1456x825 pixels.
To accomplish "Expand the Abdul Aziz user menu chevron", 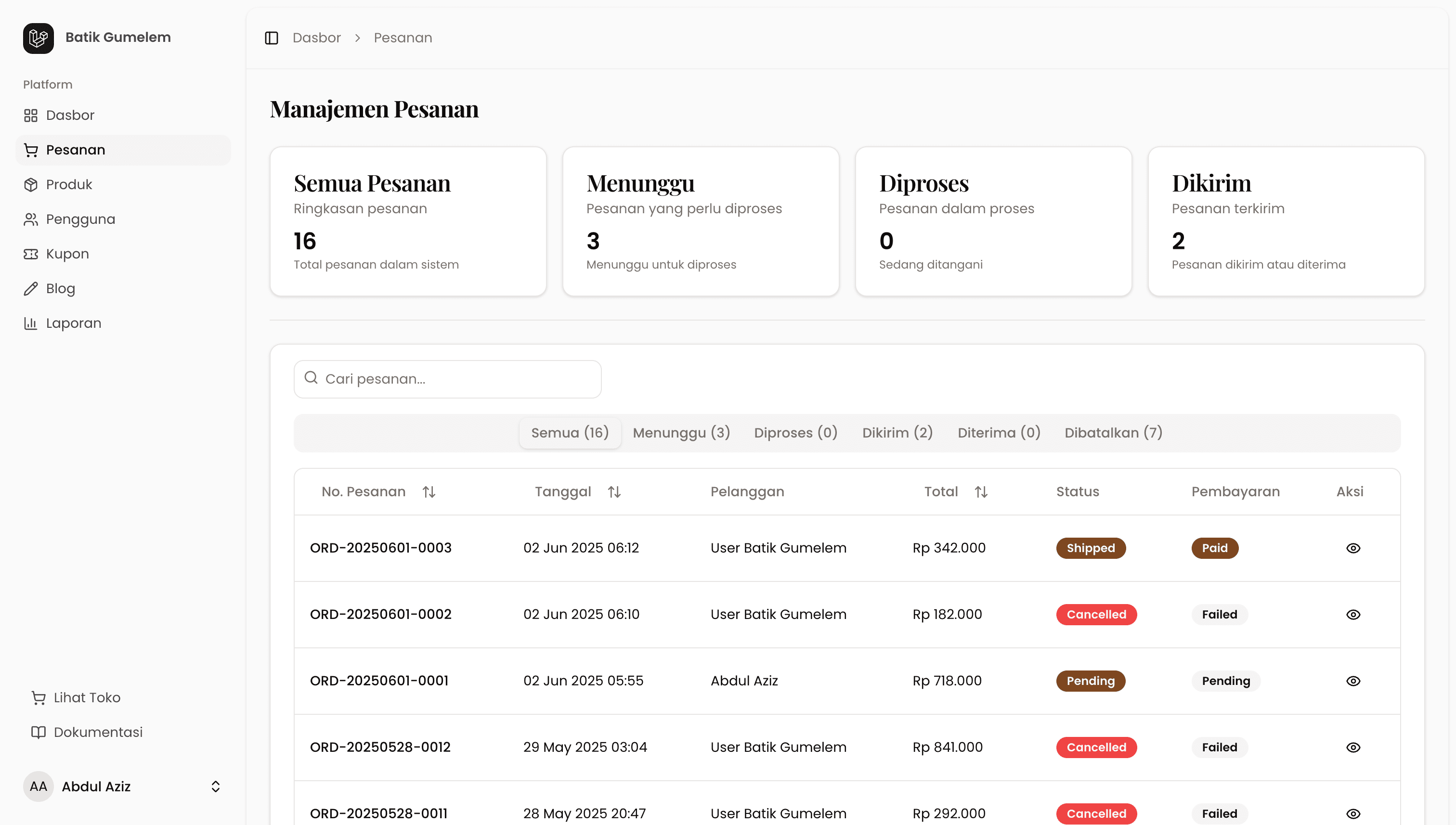I will [215, 786].
